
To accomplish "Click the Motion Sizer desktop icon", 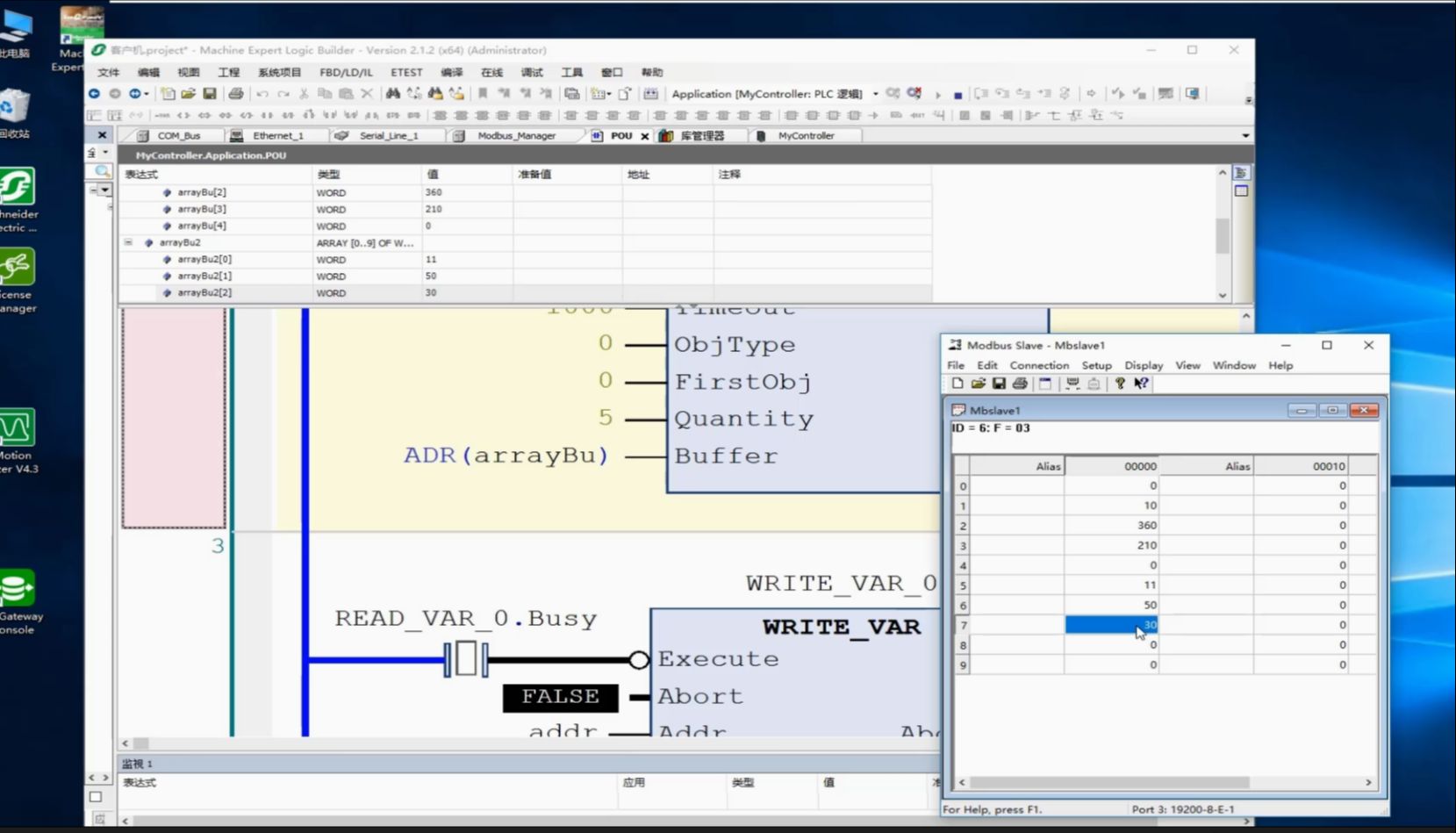I will point(18,441).
